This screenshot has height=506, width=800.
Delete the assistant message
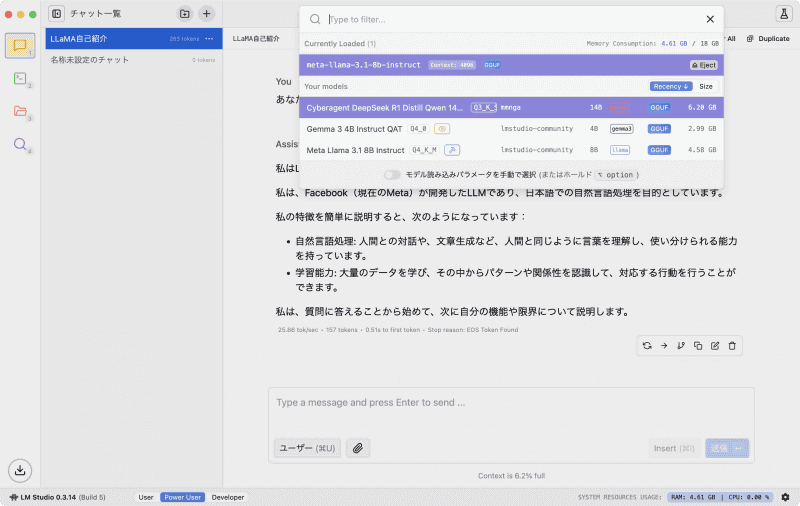pyautogui.click(x=732, y=346)
